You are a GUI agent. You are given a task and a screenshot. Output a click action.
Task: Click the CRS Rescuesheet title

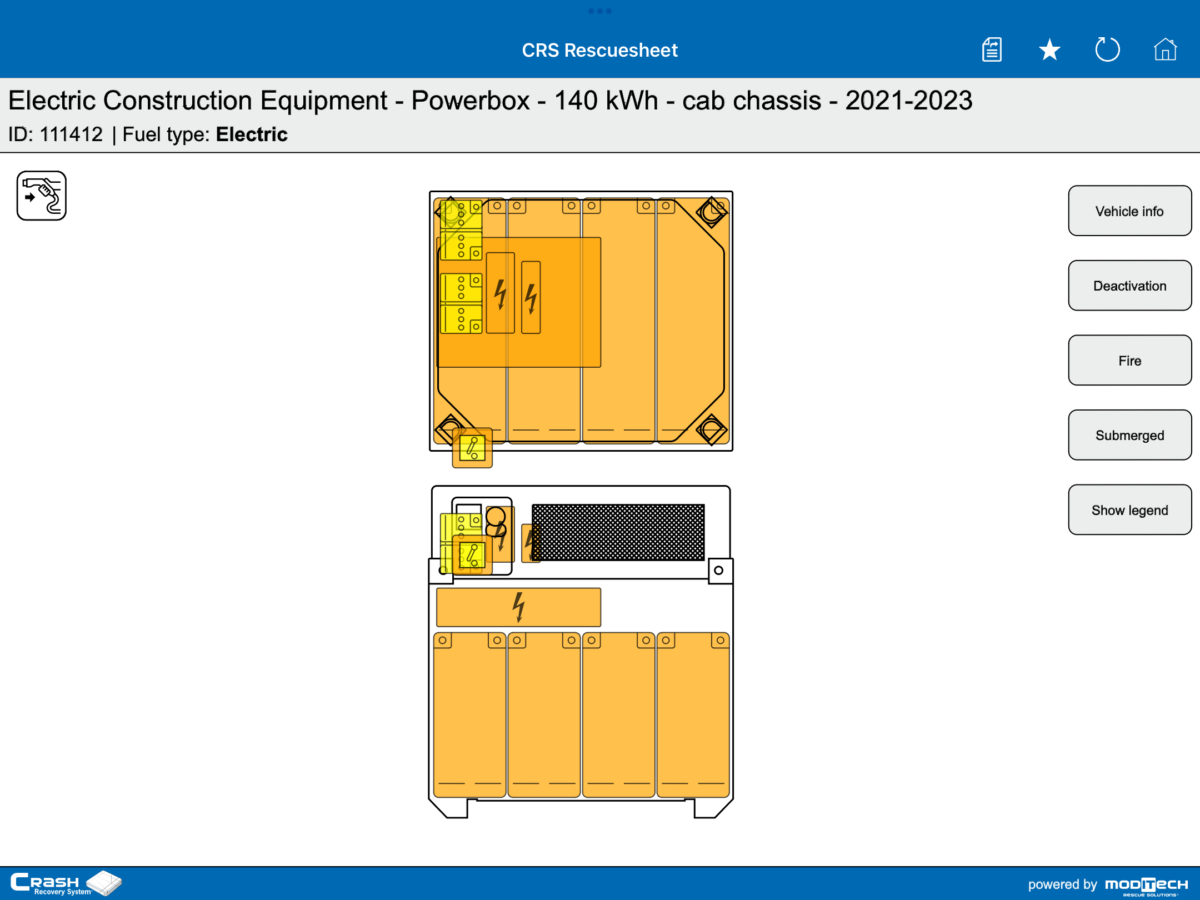[599, 49]
